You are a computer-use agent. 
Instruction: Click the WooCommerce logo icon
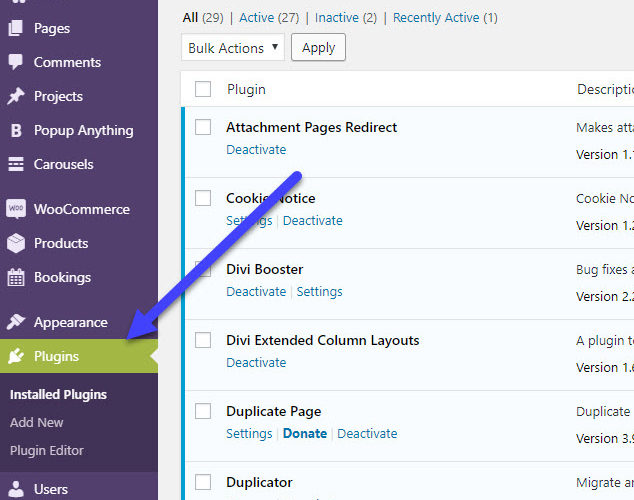[15, 209]
